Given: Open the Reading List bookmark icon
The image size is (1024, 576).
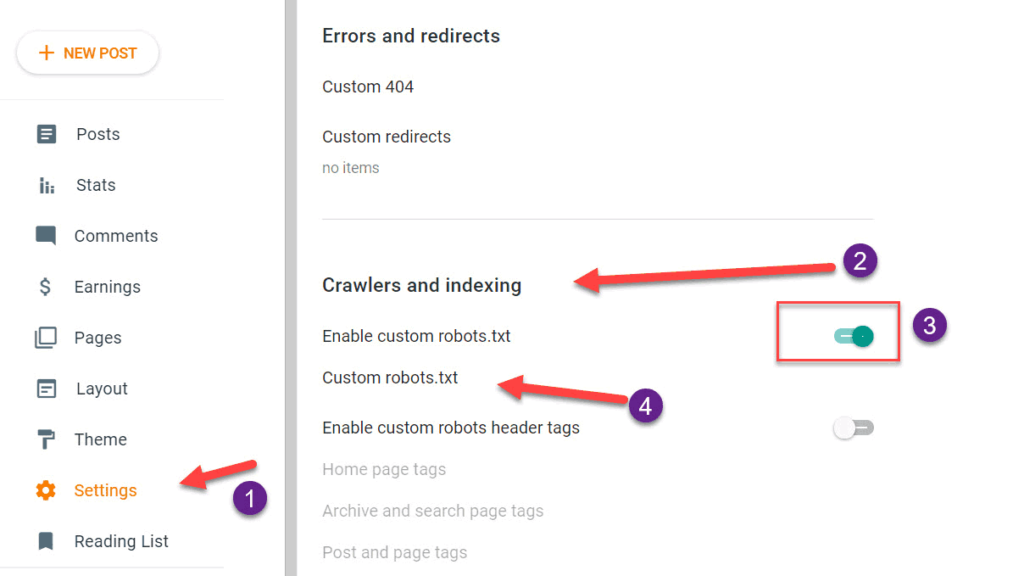Looking at the screenshot, I should 46,541.
